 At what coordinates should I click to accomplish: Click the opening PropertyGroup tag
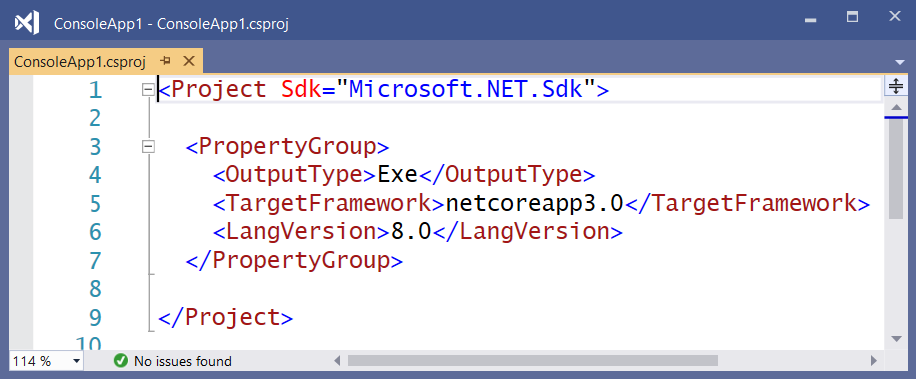287,147
